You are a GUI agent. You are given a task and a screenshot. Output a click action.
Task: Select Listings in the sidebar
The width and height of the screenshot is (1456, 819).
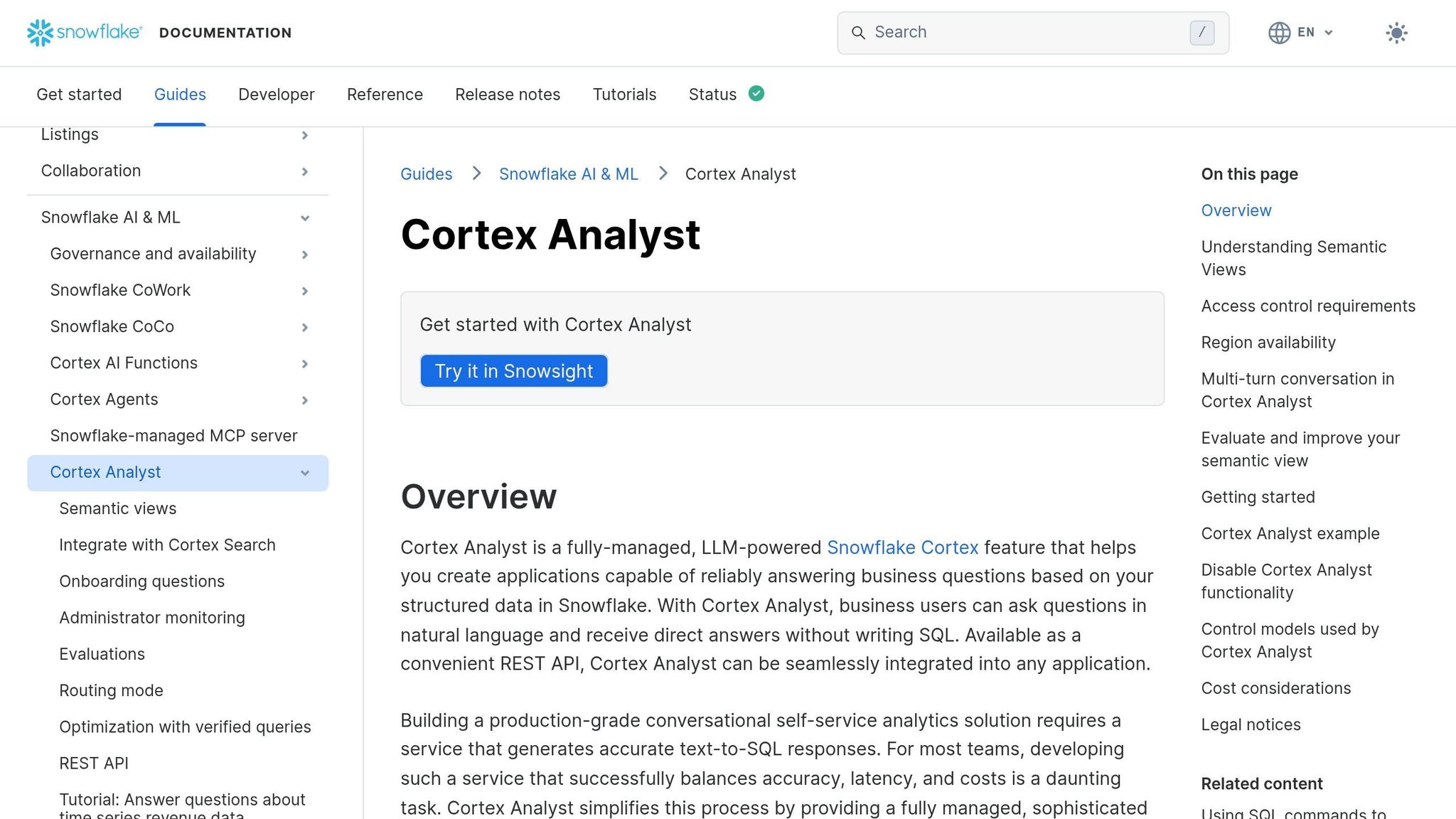pyautogui.click(x=70, y=134)
